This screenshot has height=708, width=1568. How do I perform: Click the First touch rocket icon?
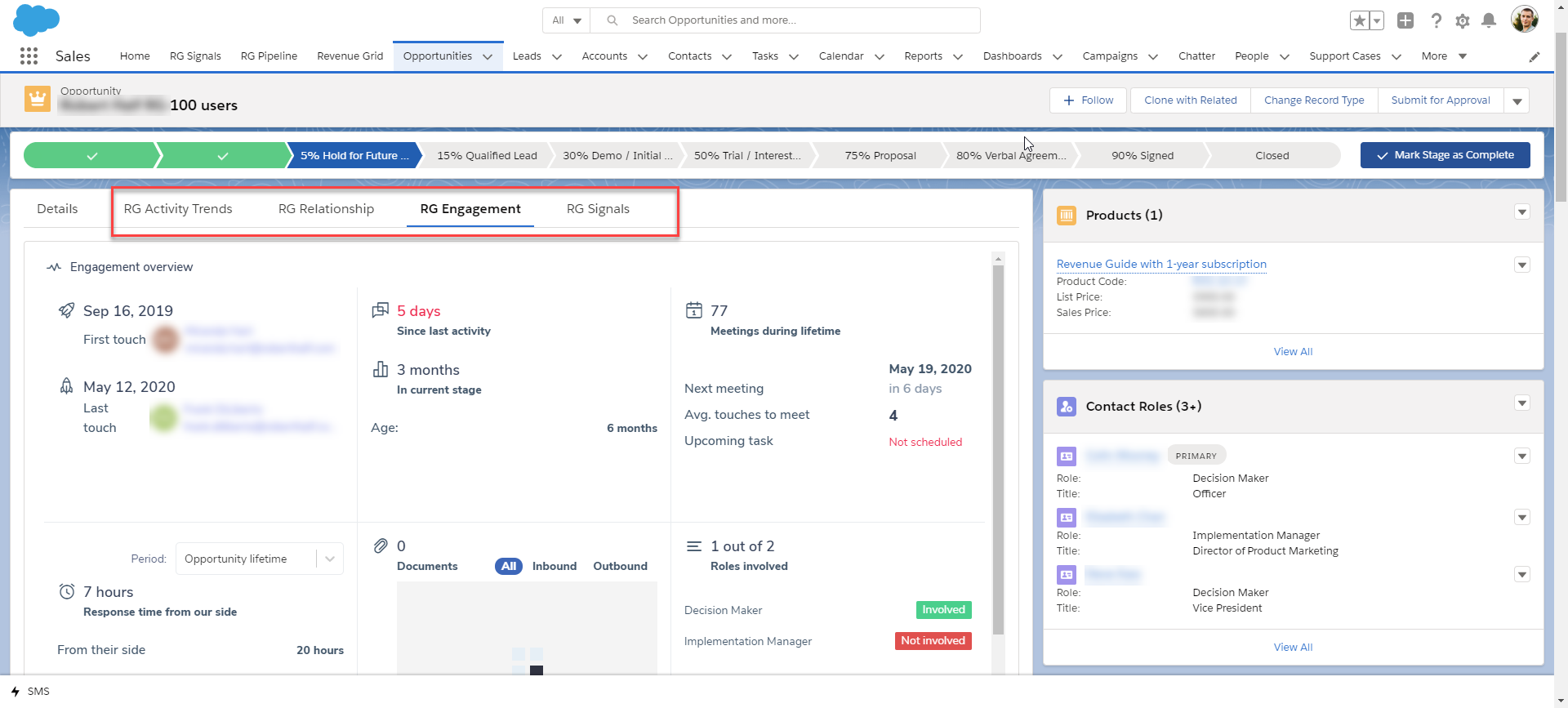coord(67,310)
